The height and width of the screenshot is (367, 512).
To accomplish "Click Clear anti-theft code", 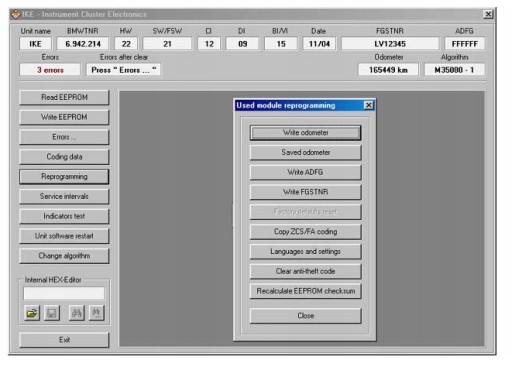I will [x=306, y=271].
